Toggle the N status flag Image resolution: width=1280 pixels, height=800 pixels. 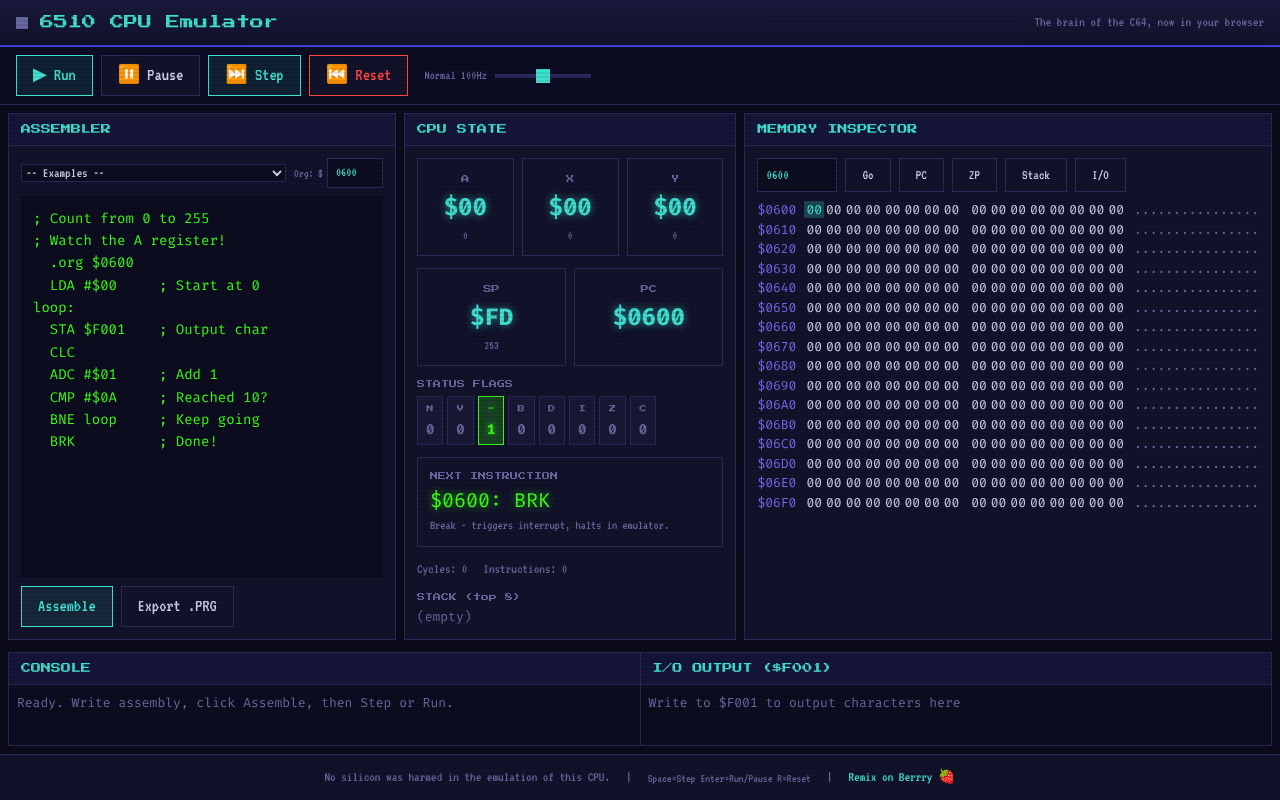tap(430, 420)
